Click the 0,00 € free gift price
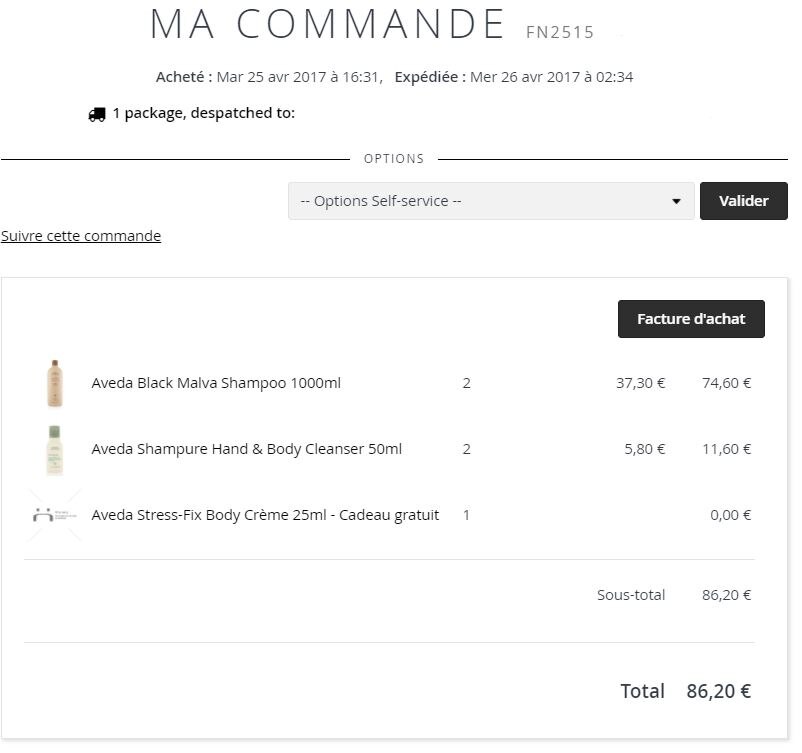Viewport: 802px width, 753px height. tap(730, 515)
